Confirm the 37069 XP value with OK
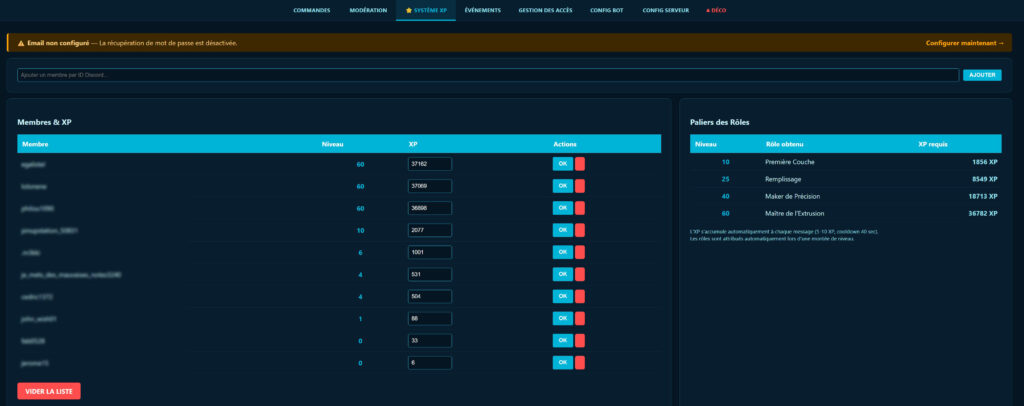Screen dimensions: 1024x406 tap(562, 186)
